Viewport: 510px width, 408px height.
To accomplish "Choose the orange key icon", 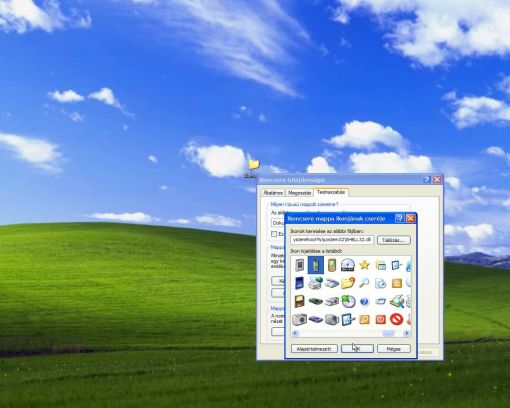I will click(x=364, y=320).
